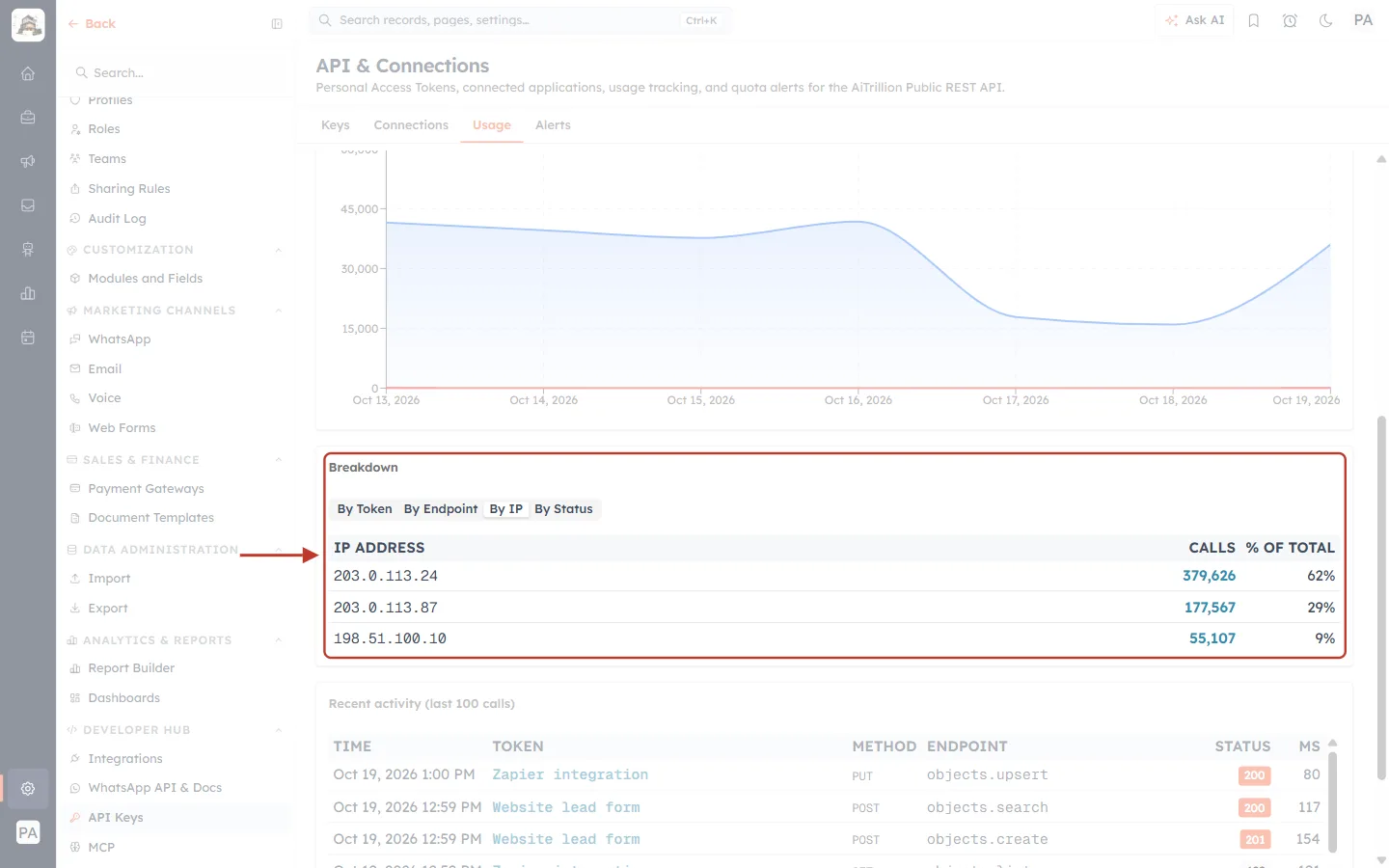Switch to the Connections tab
Screen dimensions: 1389x868
411,125
